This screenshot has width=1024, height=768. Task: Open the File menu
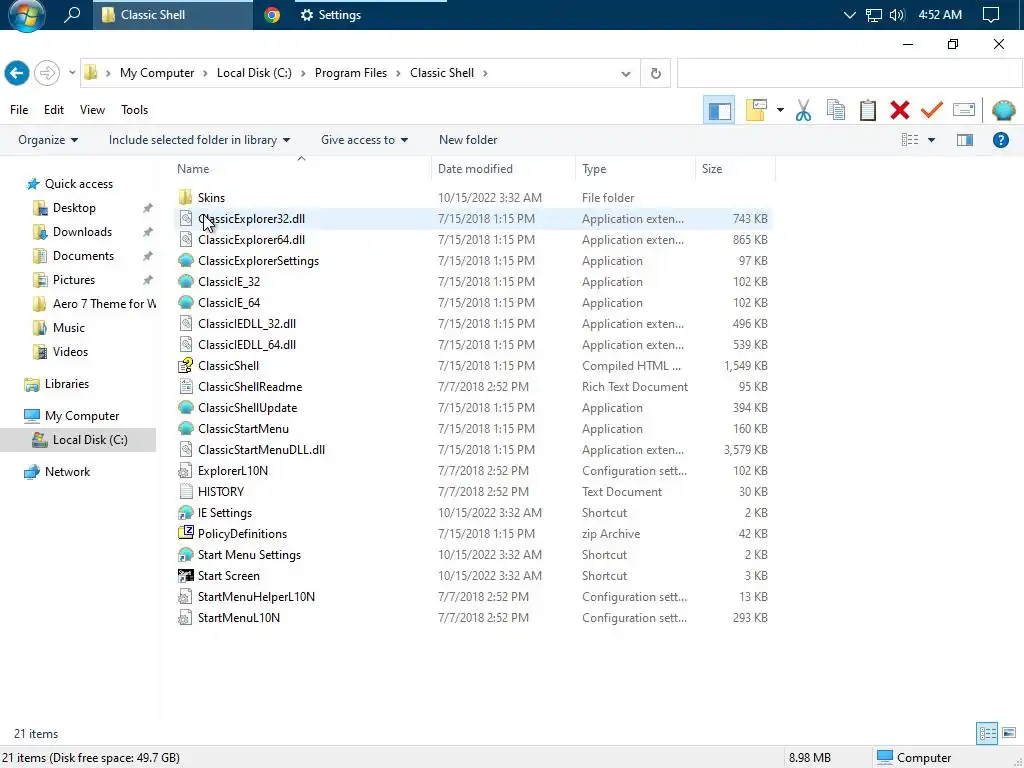19,110
